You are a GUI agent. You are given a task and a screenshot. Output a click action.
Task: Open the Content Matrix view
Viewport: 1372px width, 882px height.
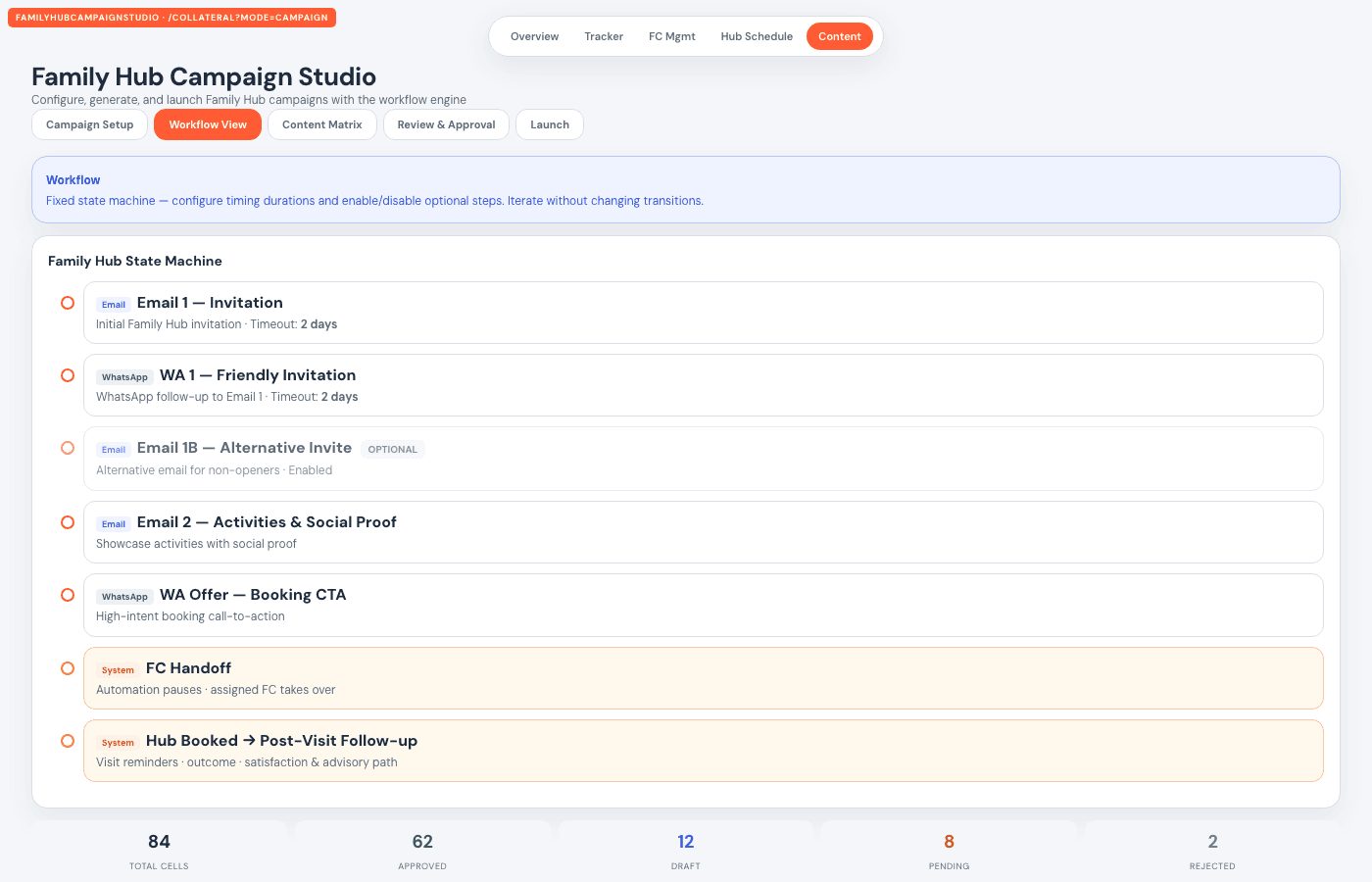pos(322,124)
